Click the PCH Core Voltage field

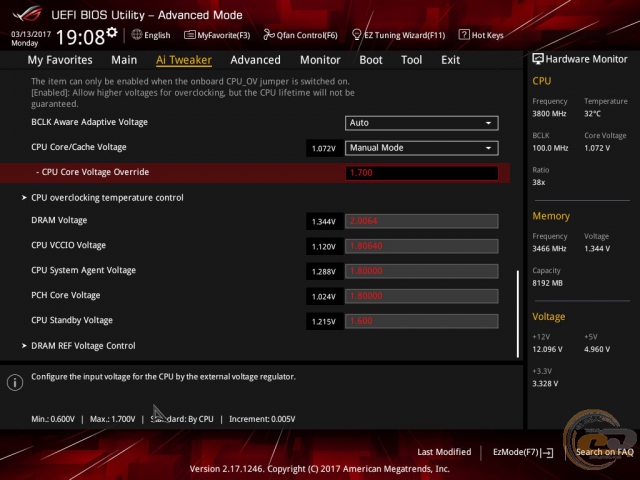pos(422,296)
